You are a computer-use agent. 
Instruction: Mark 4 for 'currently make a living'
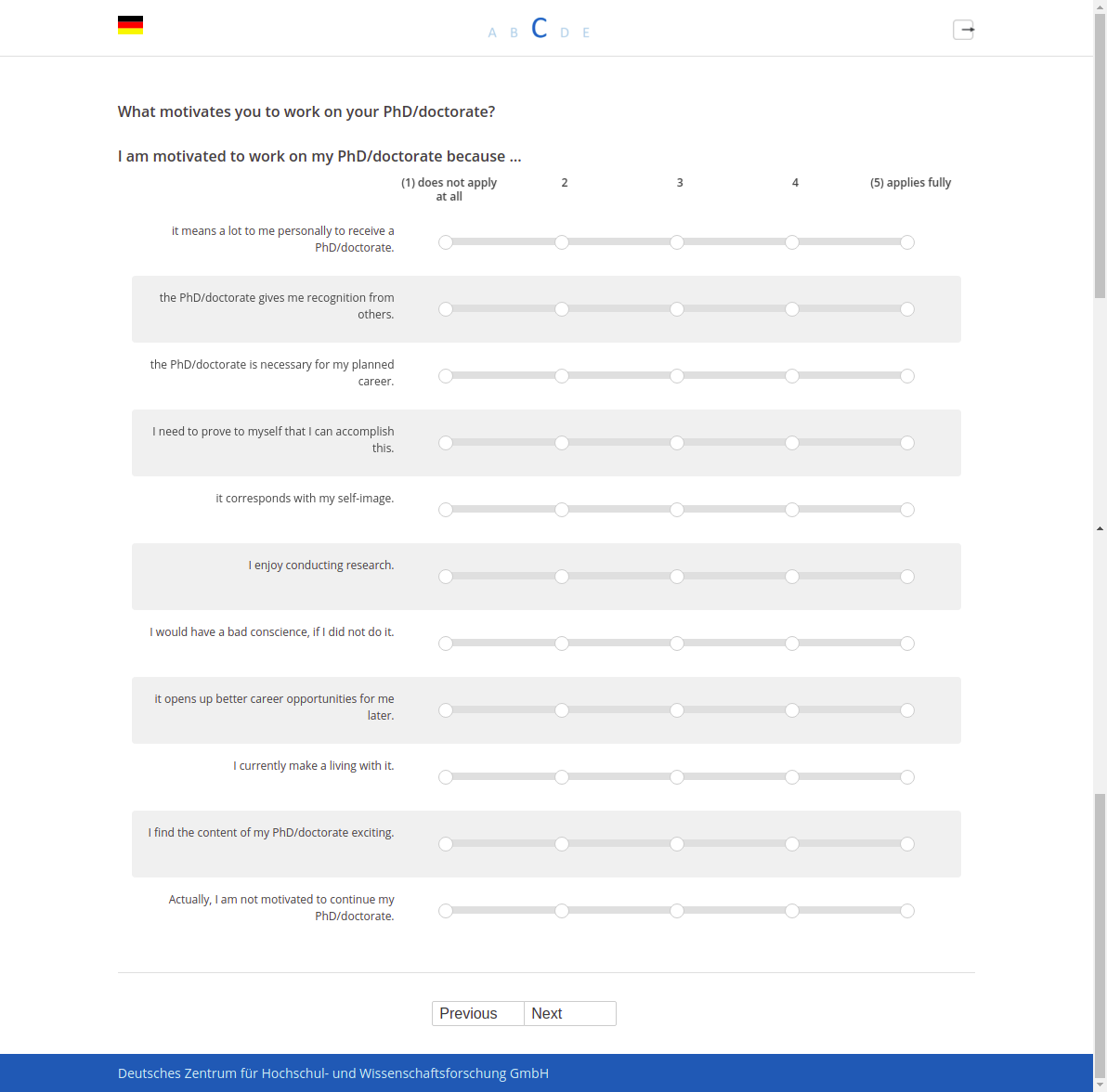(x=792, y=777)
